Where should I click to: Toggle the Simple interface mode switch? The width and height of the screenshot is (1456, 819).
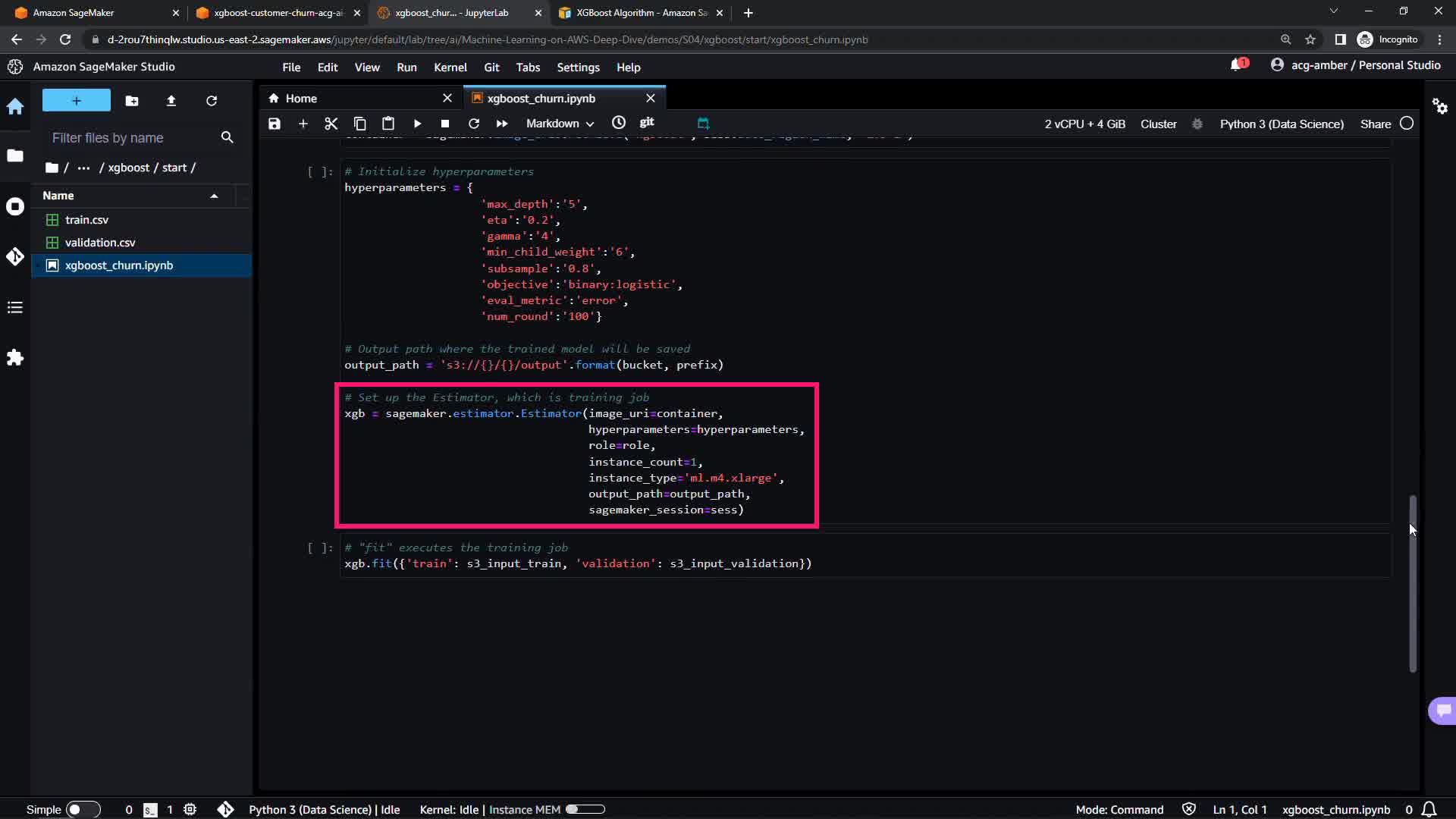[83, 809]
